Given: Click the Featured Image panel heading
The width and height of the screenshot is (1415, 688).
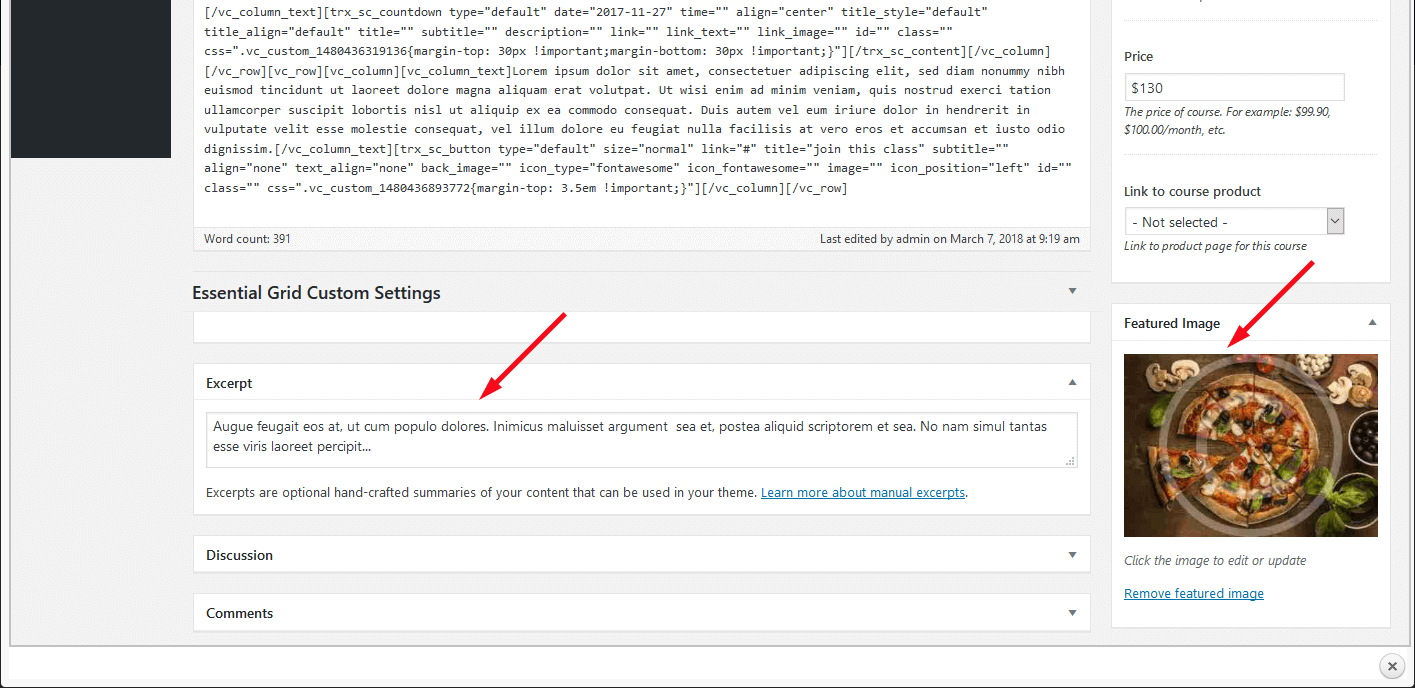Looking at the screenshot, I should [1172, 323].
